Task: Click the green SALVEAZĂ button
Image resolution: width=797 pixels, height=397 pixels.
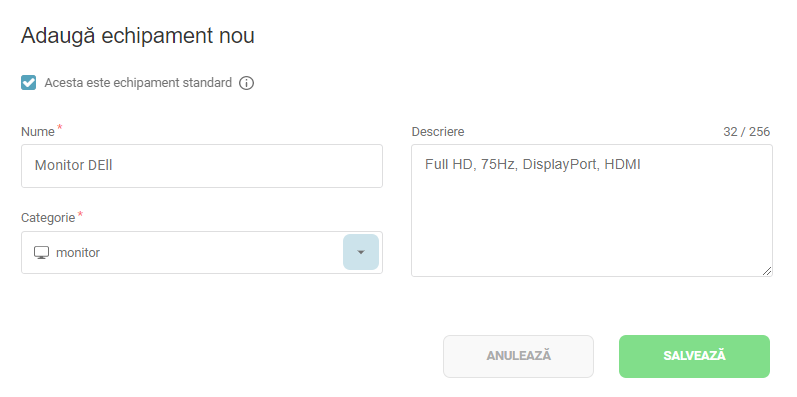Action: pyautogui.click(x=694, y=356)
